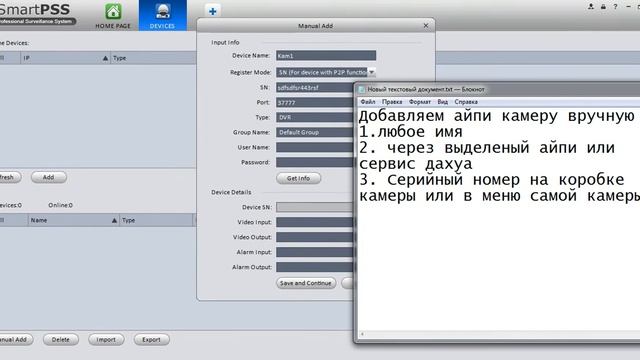
Task: Open the user account icon in SmartPSS
Action: coord(591,7)
